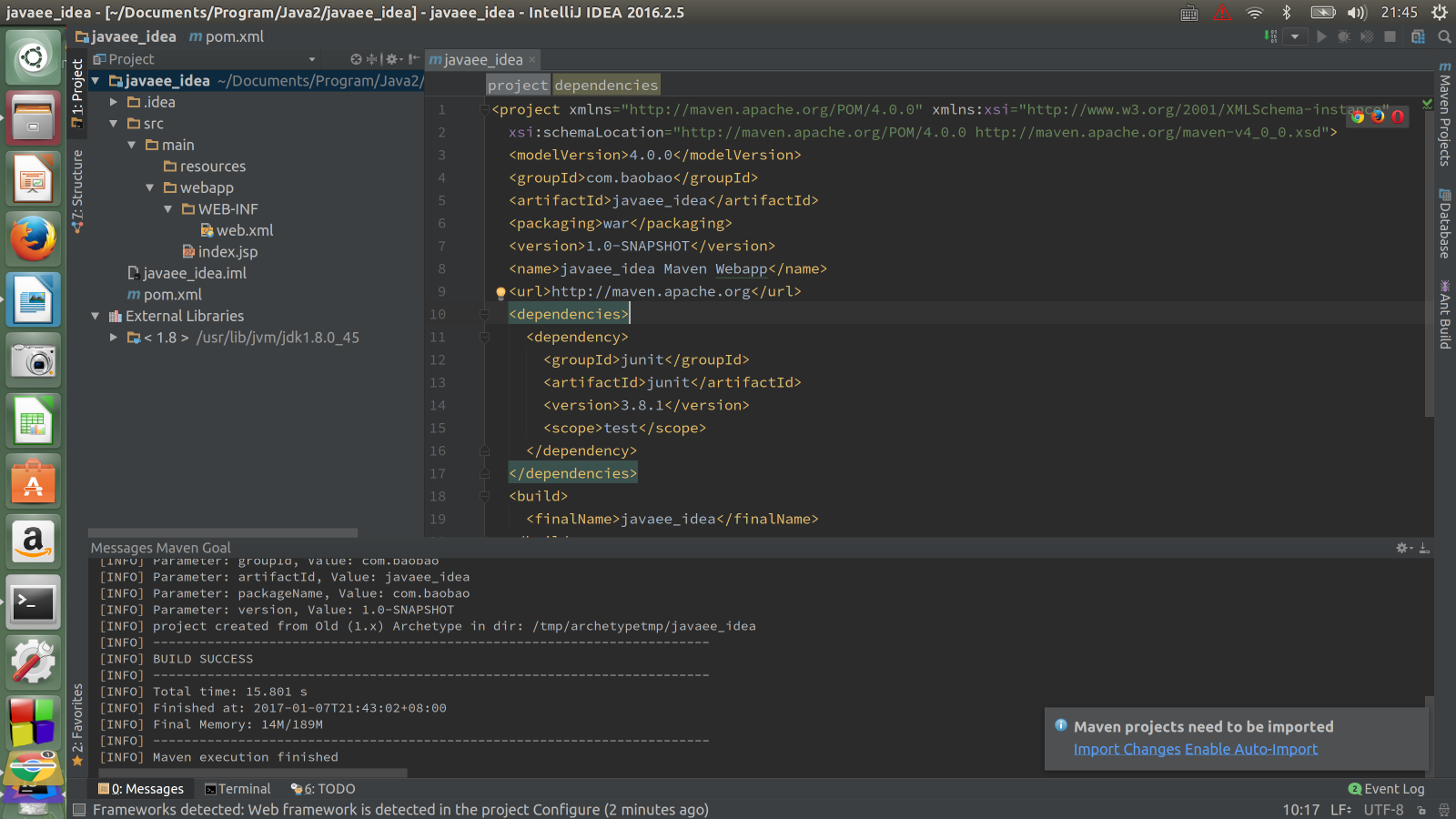Expand the < 1.8 > JDK library node
The width and height of the screenshot is (1456, 819).
(114, 338)
